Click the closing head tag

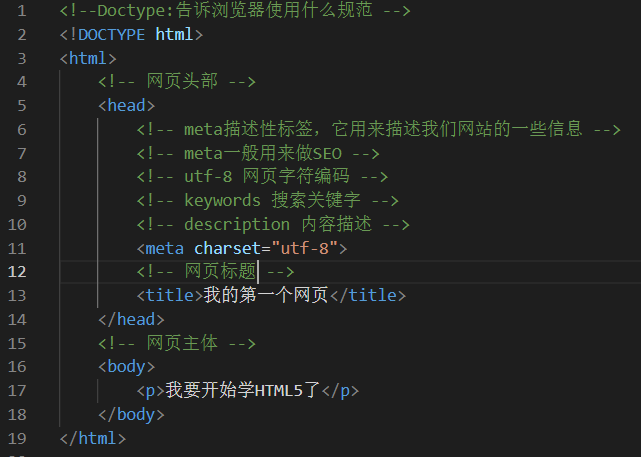click(130, 319)
